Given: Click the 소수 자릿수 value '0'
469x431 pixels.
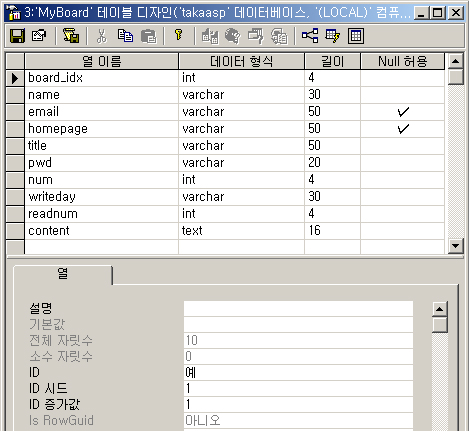Looking at the screenshot, I should click(x=298, y=356).
